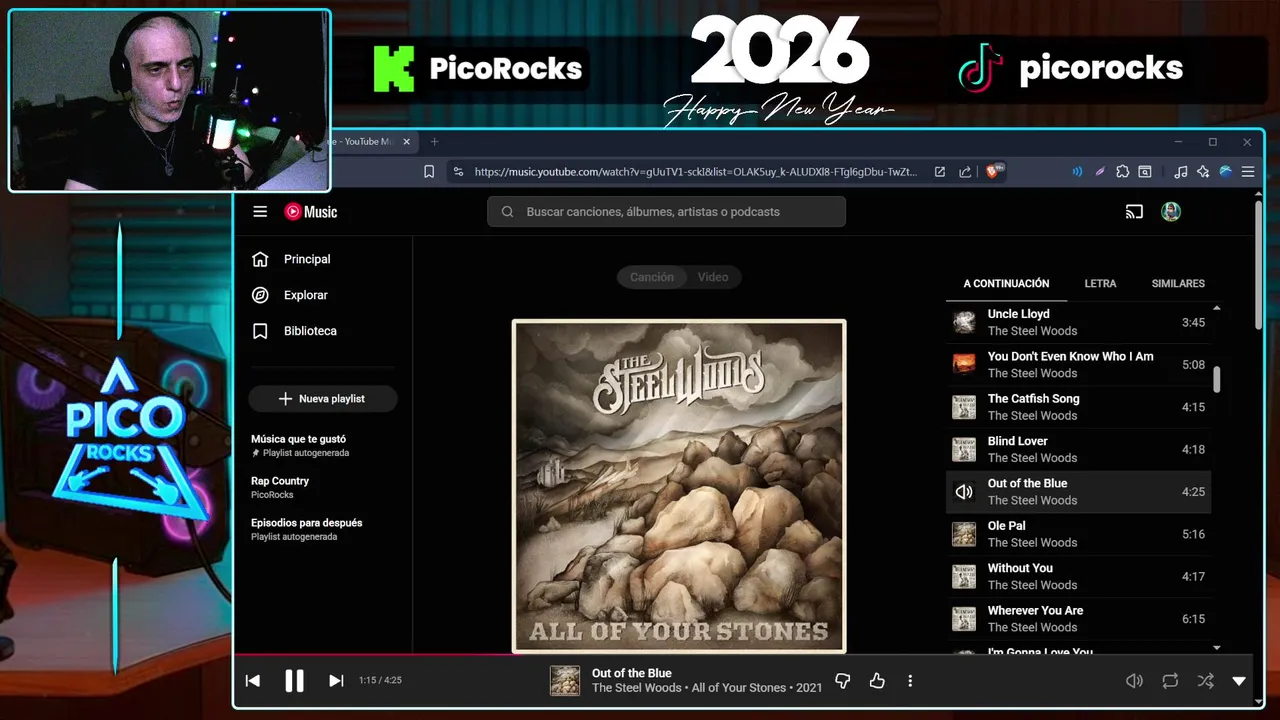The height and width of the screenshot is (720, 1280).
Task: Play Blind Lover from the queue
Action: [1078, 449]
